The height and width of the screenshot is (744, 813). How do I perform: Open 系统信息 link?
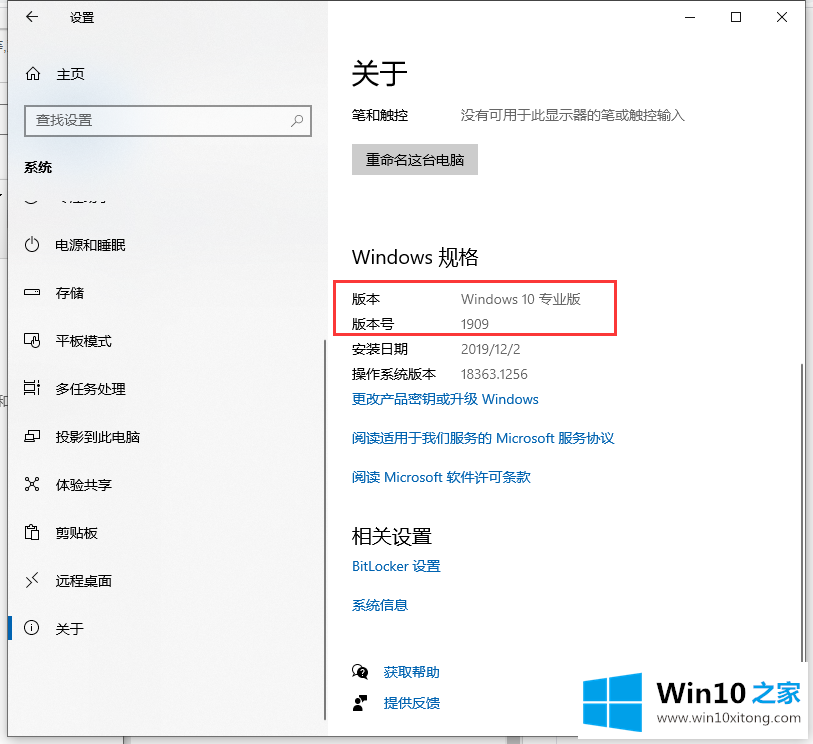[x=380, y=605]
